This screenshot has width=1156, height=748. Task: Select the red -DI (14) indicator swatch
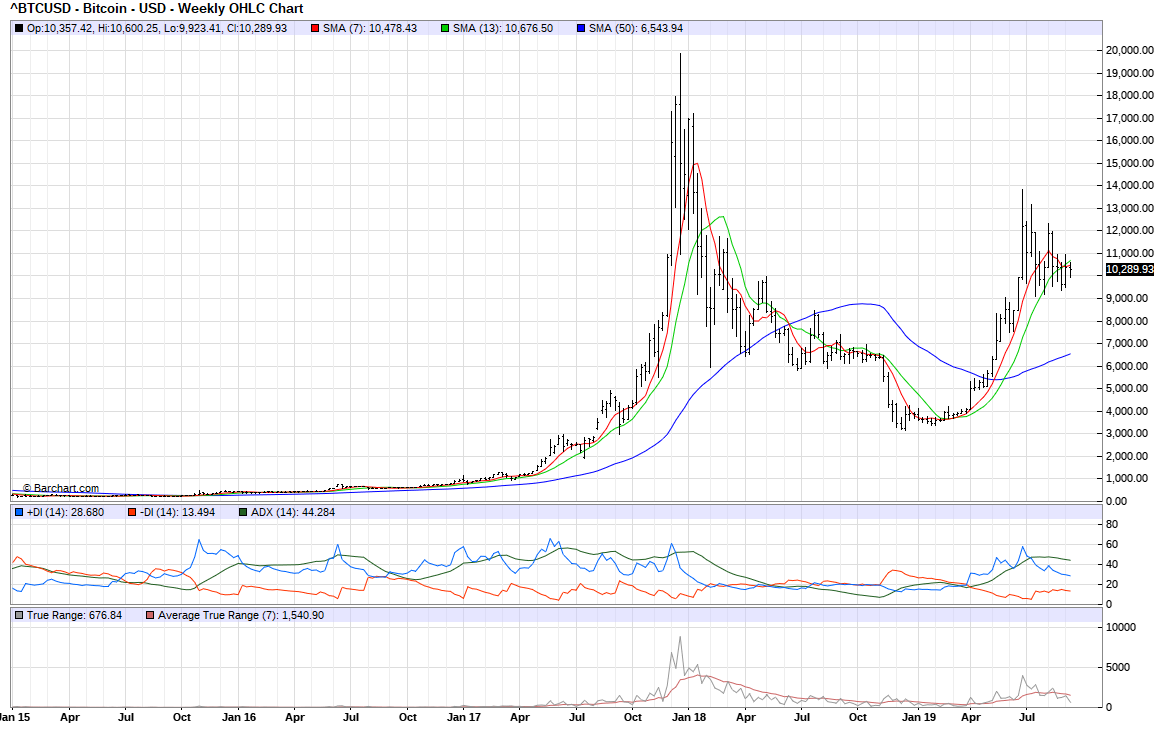point(132,513)
